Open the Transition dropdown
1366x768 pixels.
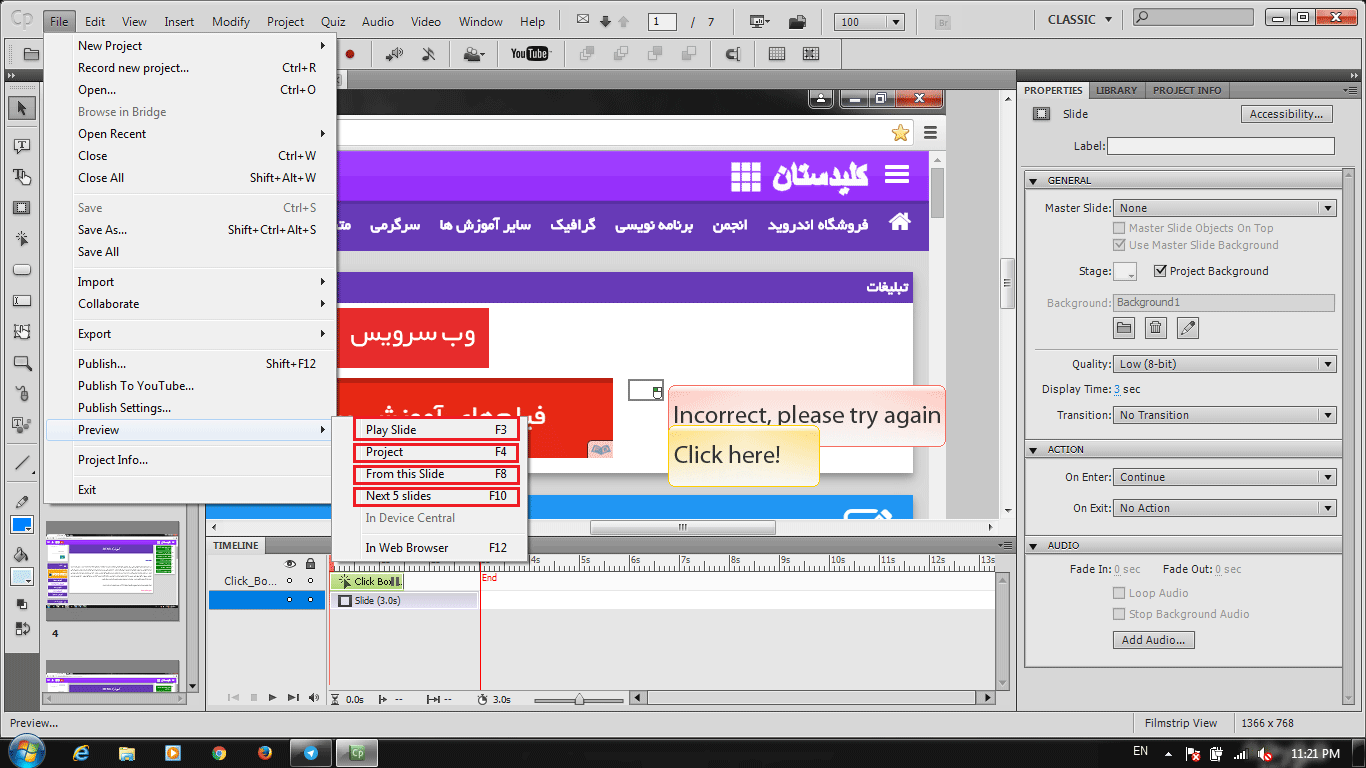point(1225,415)
